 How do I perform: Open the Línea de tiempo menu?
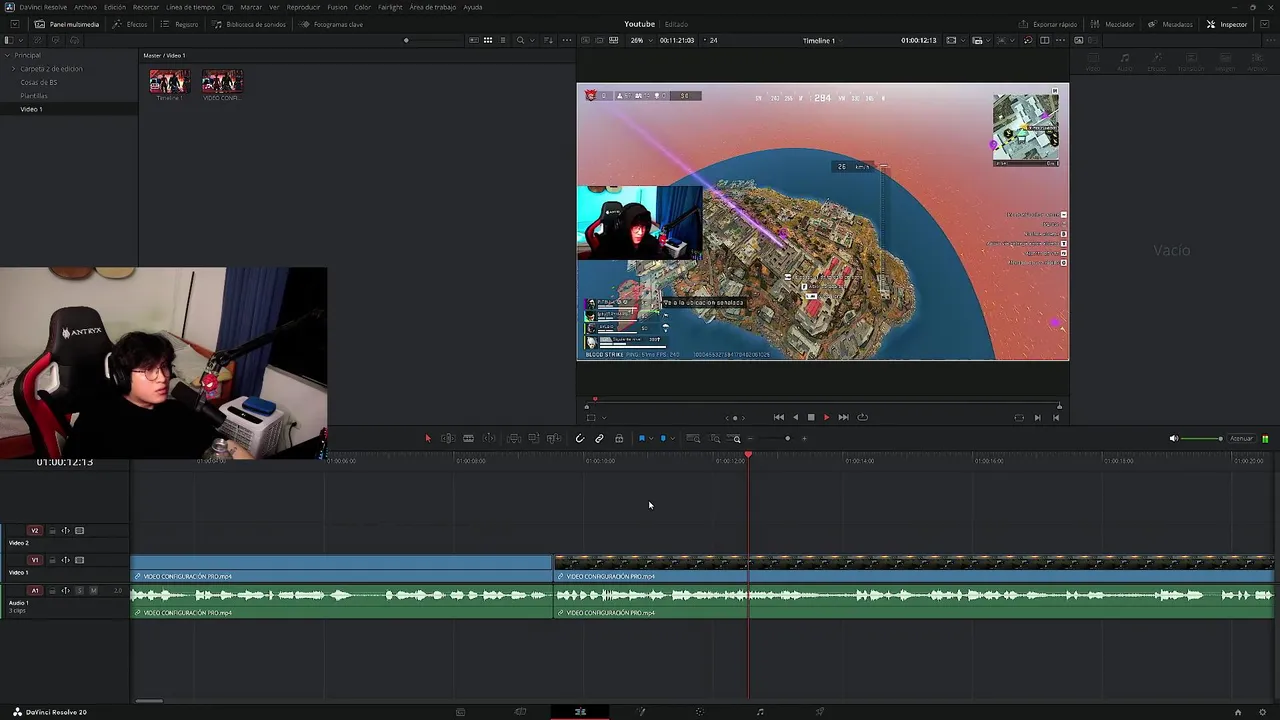pyautogui.click(x=190, y=7)
